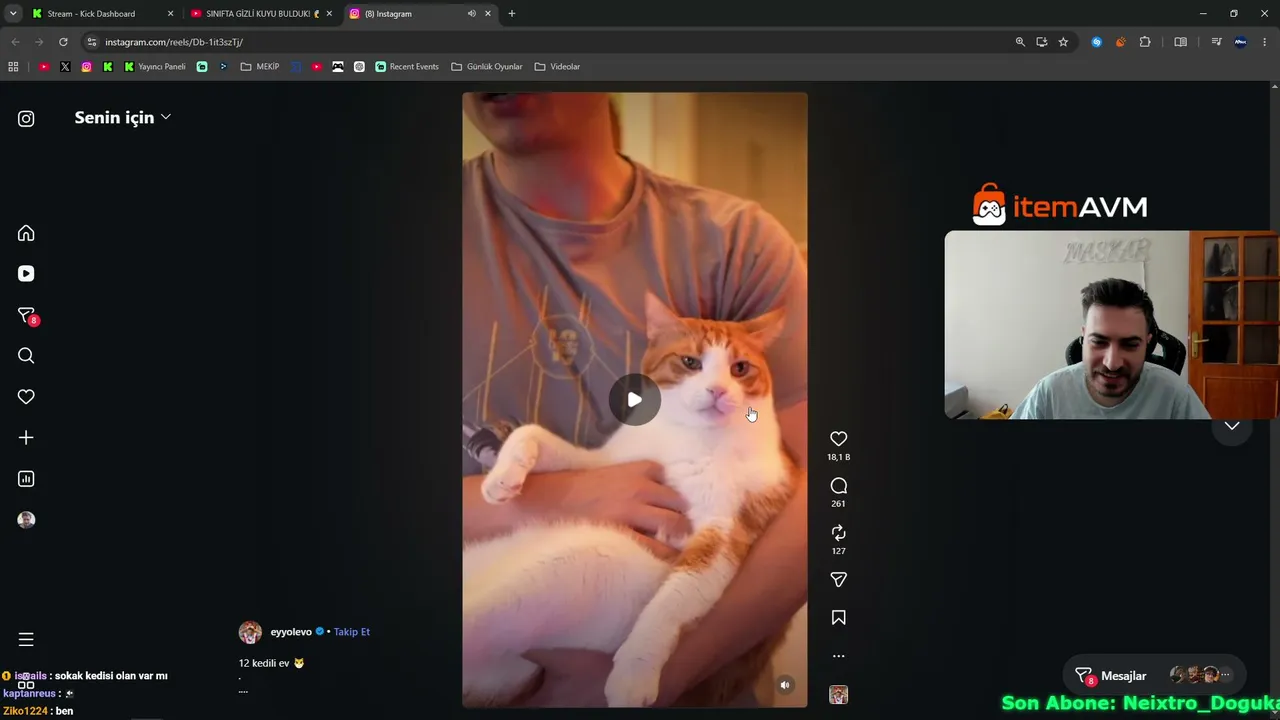Expand the Senin için feed dropdown
The width and height of the screenshot is (1280, 720).
tap(123, 118)
